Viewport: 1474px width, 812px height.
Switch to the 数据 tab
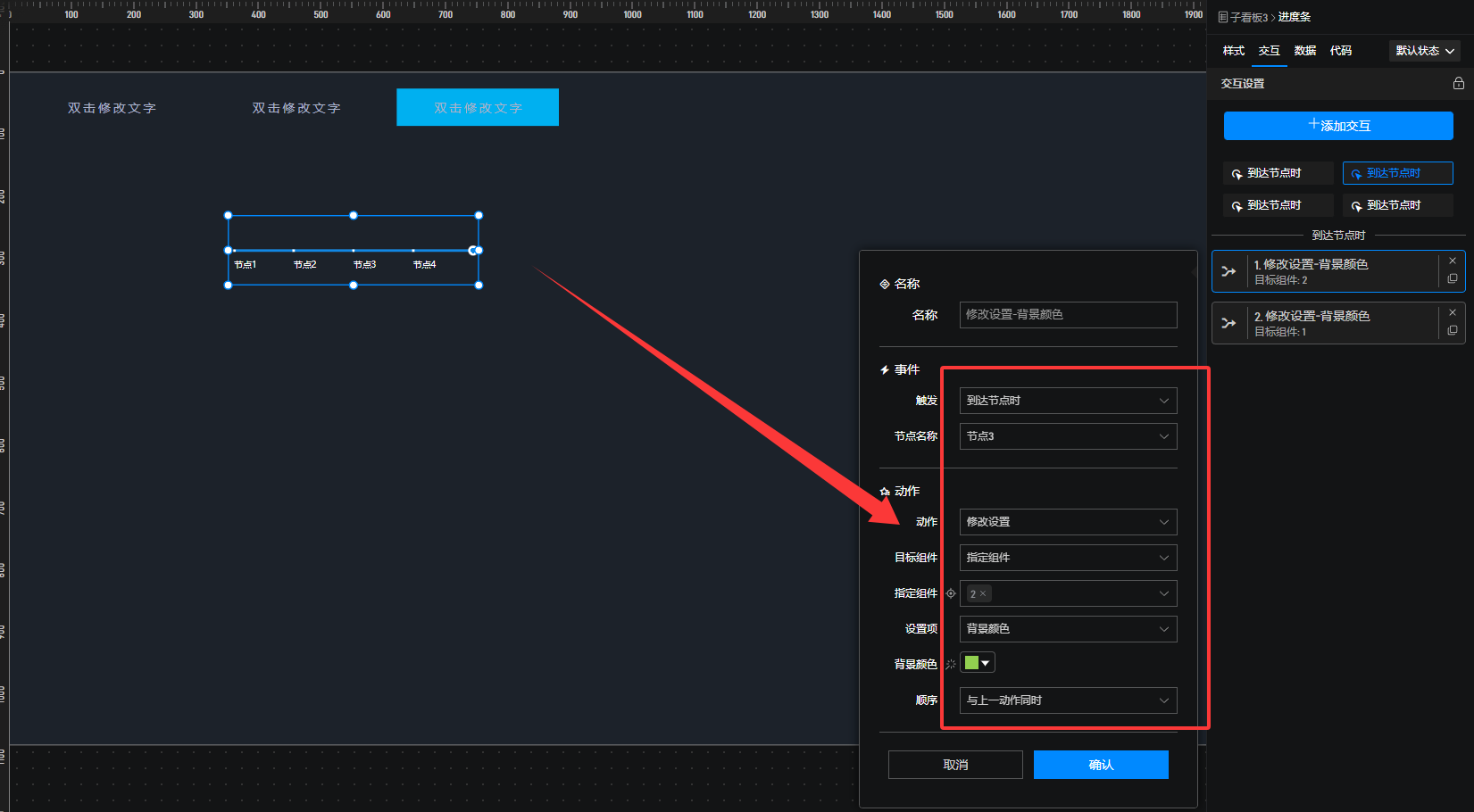[1304, 51]
